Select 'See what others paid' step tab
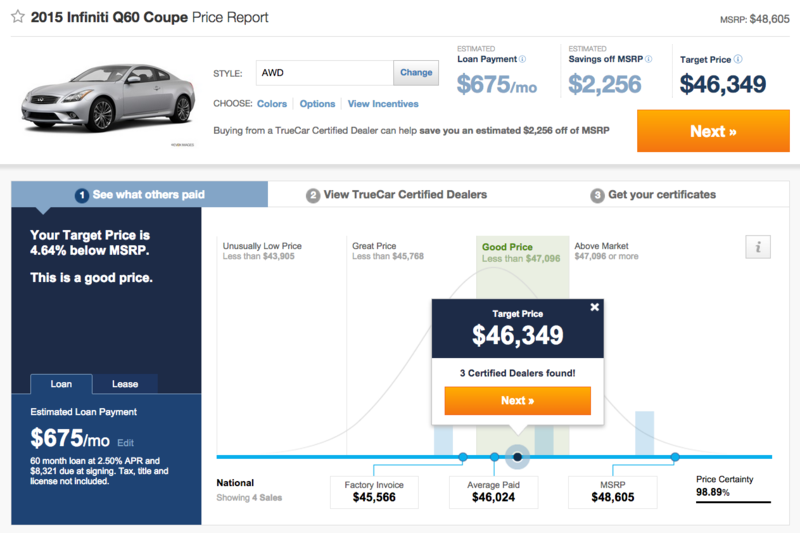Image resolution: width=800 pixels, height=533 pixels. [140, 194]
